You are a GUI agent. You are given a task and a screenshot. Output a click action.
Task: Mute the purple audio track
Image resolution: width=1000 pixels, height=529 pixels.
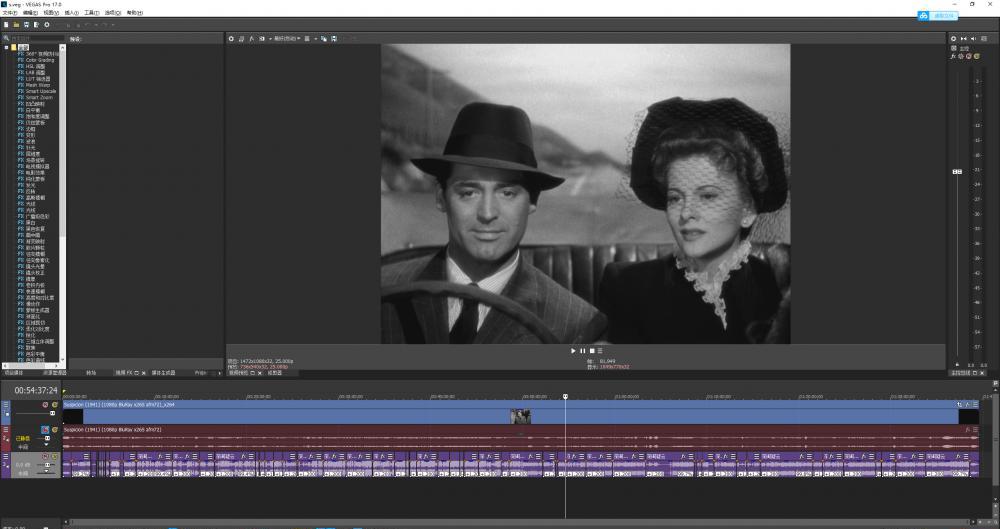pos(45,457)
